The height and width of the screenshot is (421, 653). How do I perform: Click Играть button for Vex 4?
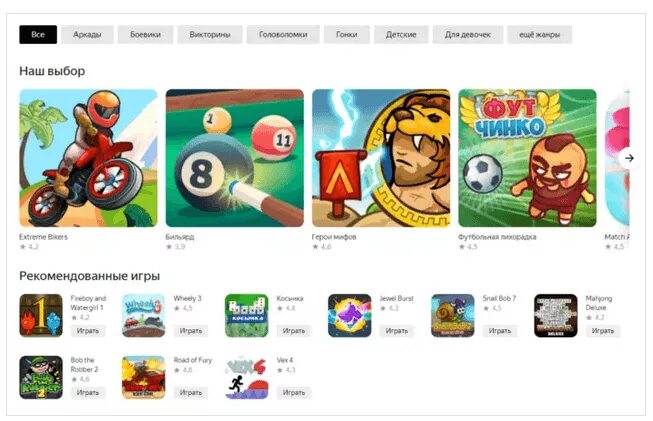pos(294,392)
